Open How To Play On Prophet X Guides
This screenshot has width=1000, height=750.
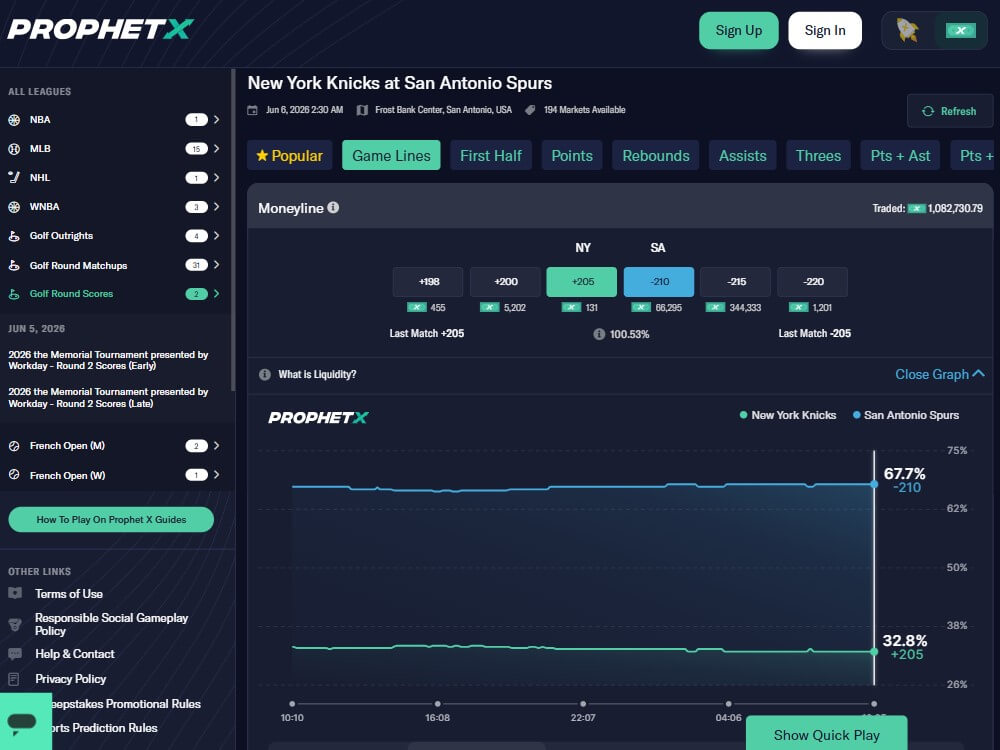(111, 519)
